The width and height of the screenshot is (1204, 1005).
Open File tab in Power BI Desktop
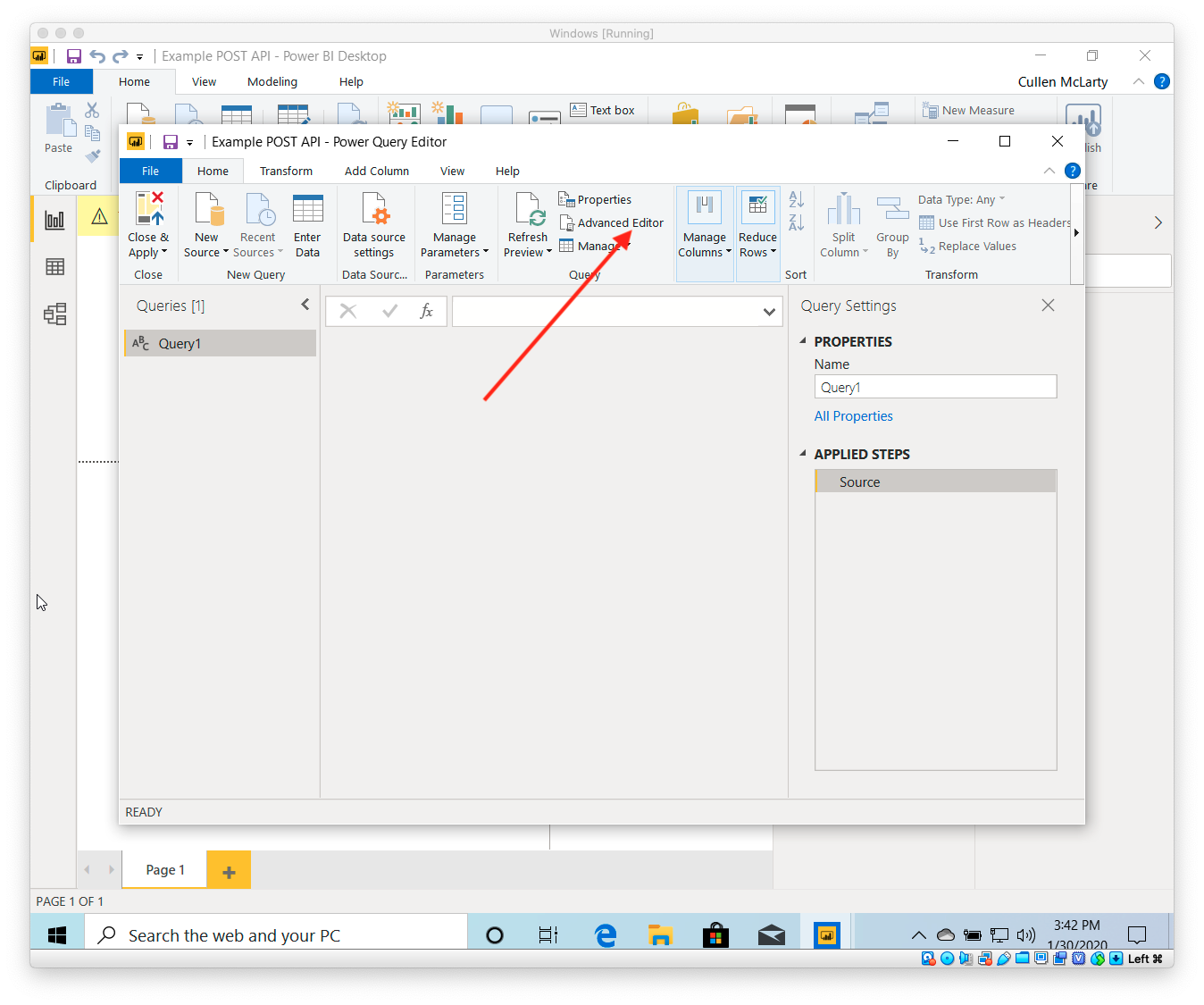click(x=61, y=81)
